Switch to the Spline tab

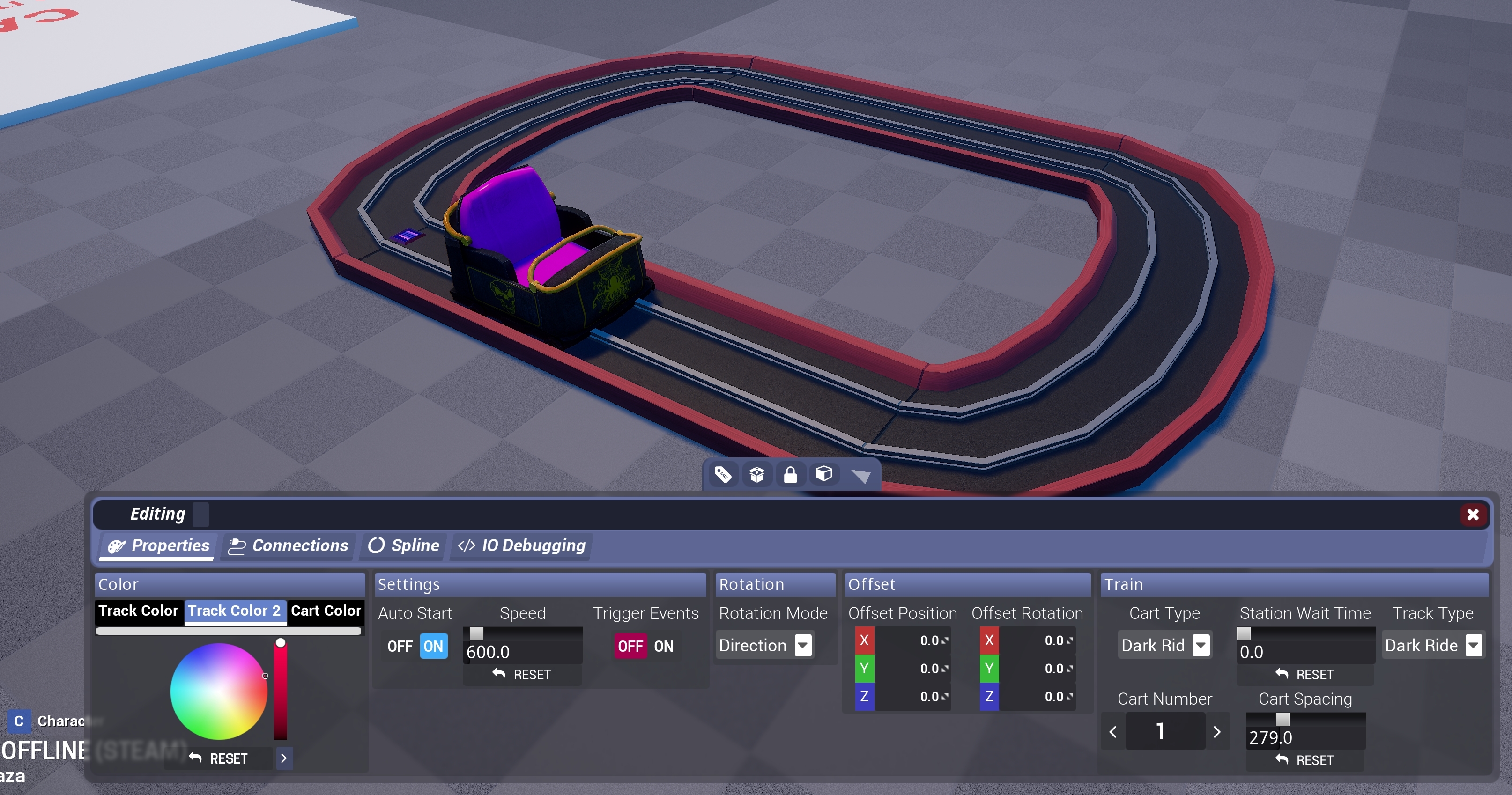click(x=404, y=545)
